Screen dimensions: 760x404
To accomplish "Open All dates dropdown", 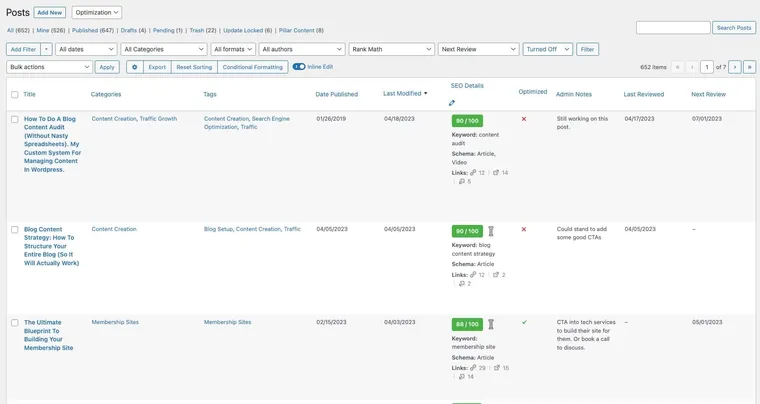I will pyautogui.click(x=86, y=49).
